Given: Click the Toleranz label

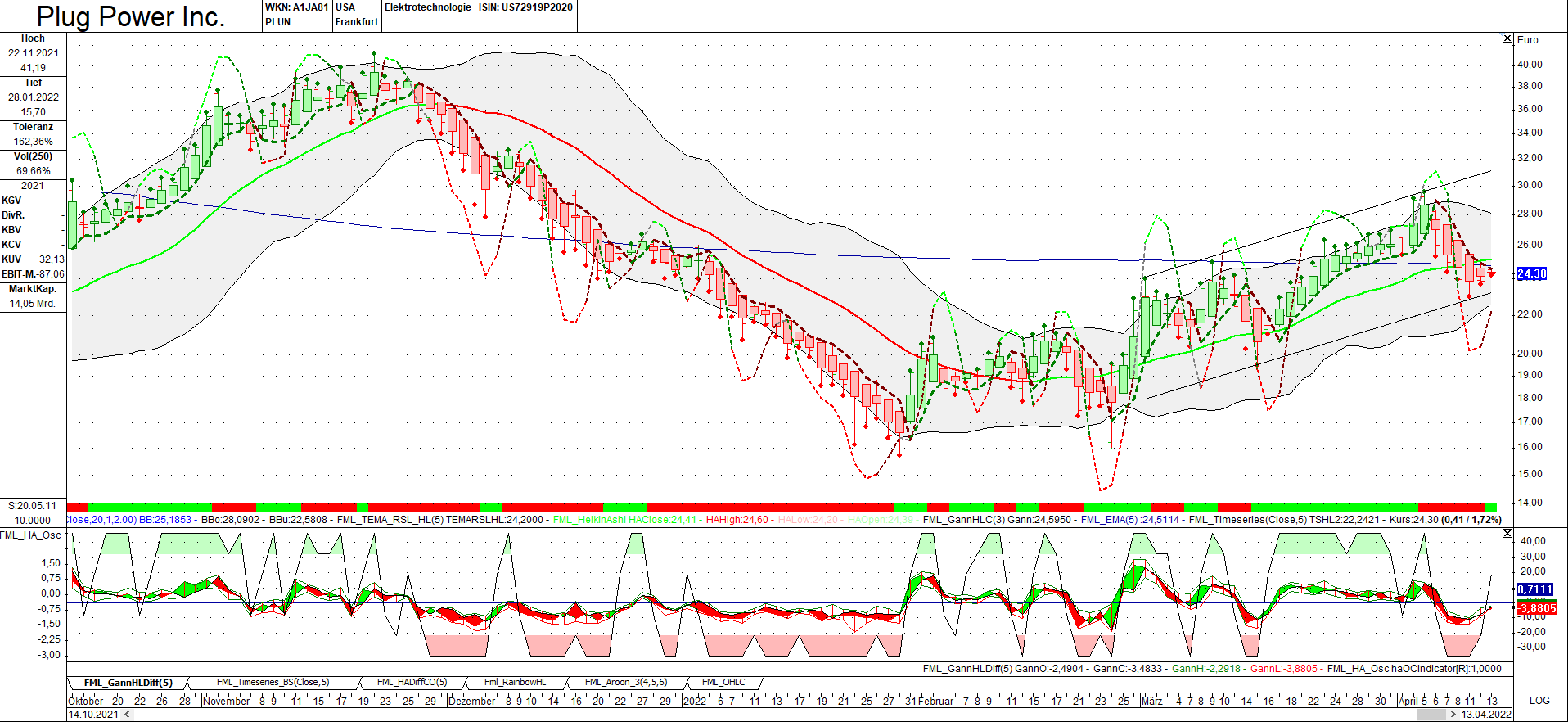Looking at the screenshot, I should [33, 127].
